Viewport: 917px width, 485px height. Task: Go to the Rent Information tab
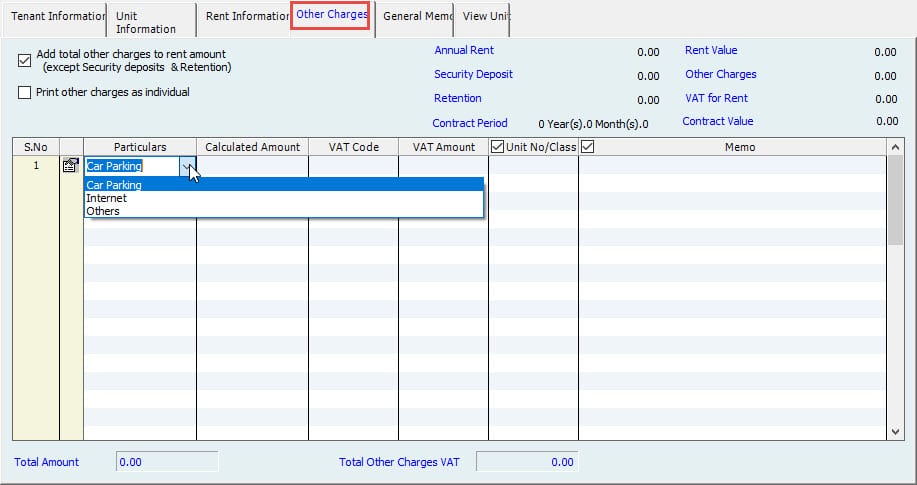(246, 17)
